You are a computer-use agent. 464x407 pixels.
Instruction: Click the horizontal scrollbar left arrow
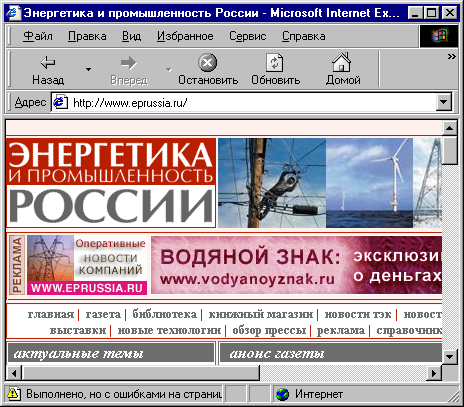click(14, 373)
